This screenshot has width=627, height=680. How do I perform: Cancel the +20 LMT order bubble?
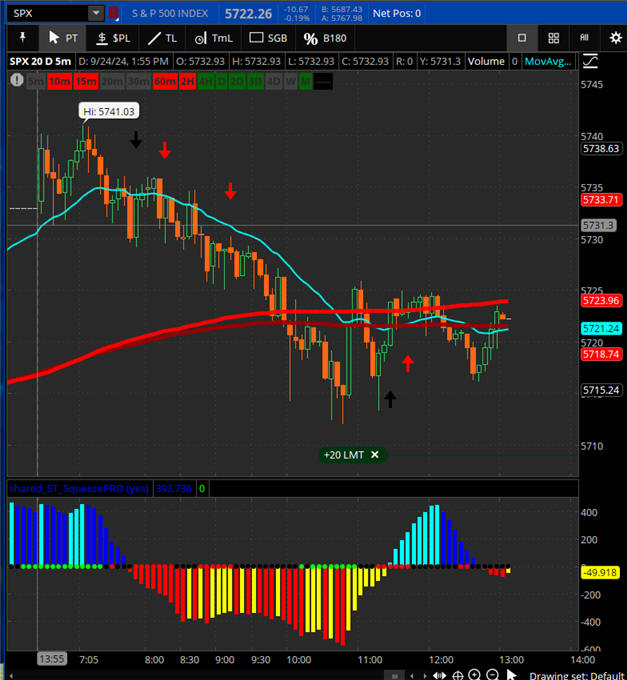click(x=375, y=454)
